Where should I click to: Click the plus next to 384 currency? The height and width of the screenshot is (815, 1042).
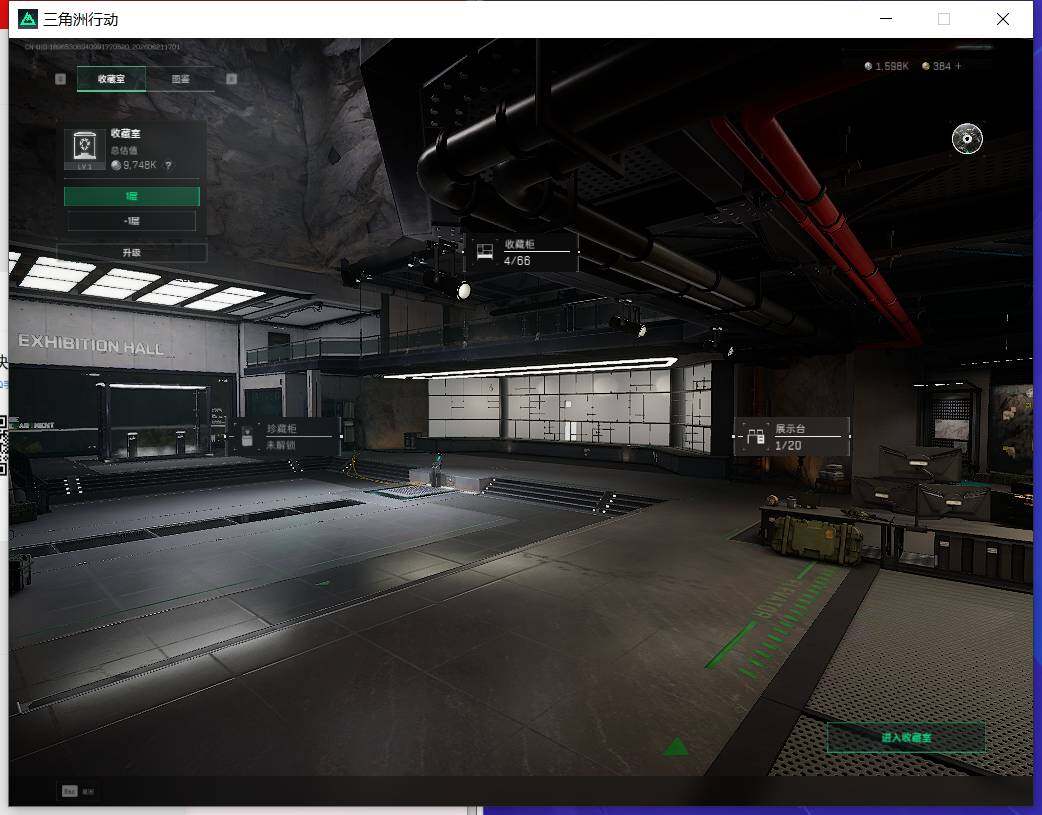(x=958, y=66)
